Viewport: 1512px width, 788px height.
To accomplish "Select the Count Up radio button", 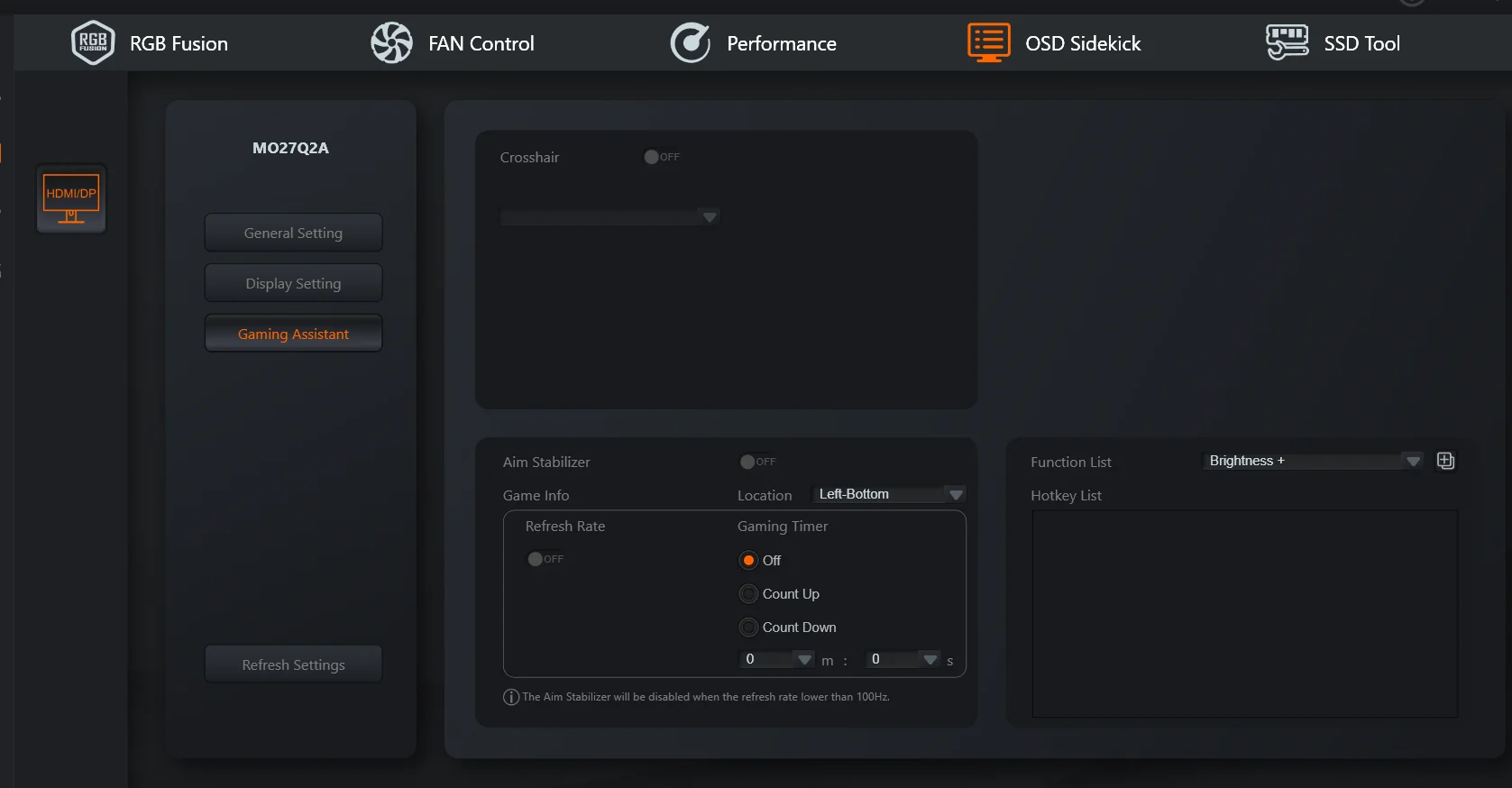I will 748,594.
